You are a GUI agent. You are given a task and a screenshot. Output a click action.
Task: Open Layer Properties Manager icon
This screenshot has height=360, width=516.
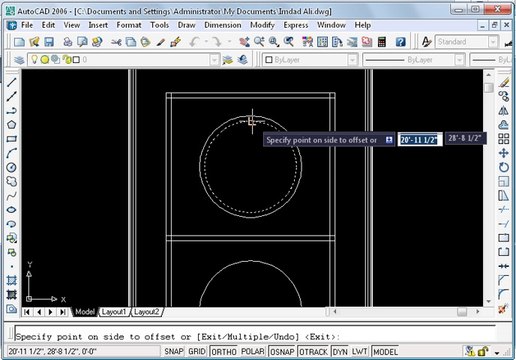19,60
